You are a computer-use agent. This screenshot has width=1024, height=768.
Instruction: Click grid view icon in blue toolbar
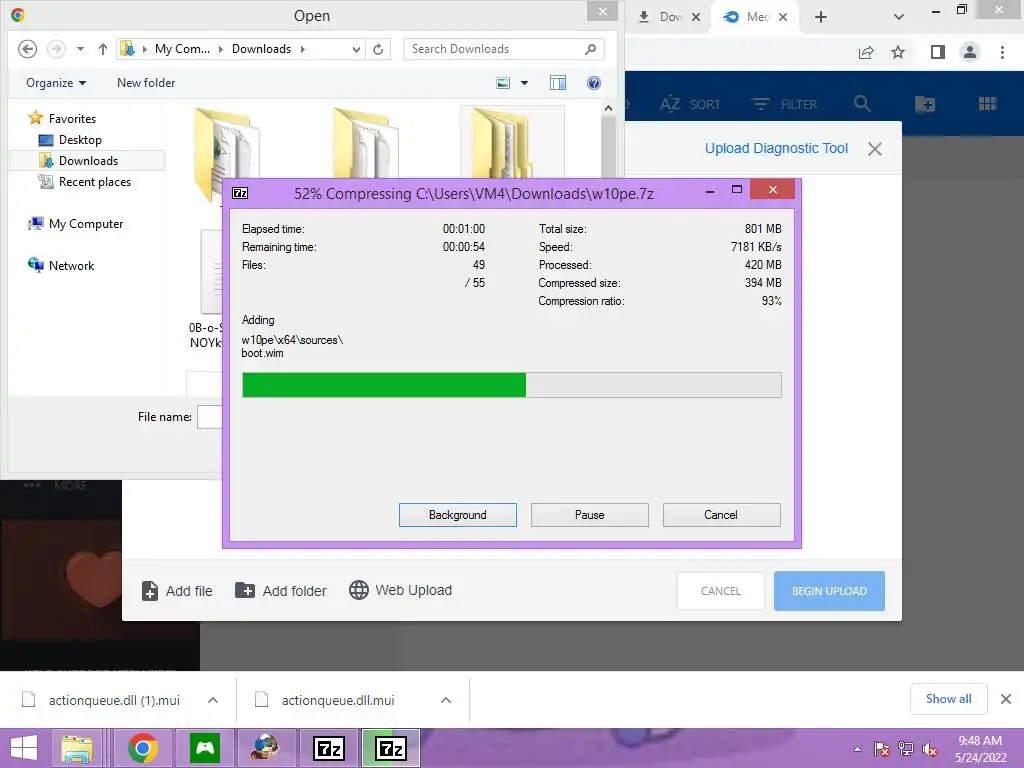click(987, 104)
